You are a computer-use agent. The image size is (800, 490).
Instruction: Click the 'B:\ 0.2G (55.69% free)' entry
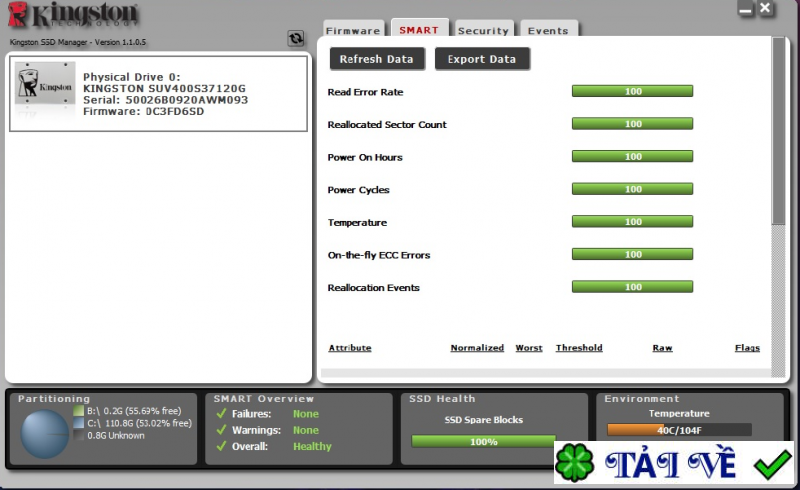[x=134, y=411]
